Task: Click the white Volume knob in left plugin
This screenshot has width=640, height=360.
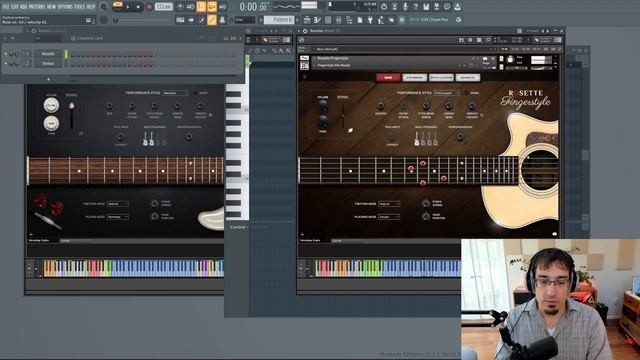Action: pos(51,106)
